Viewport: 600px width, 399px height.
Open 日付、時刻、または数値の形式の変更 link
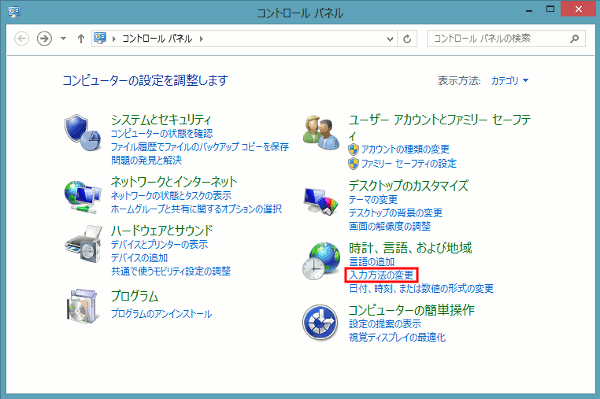pos(421,288)
